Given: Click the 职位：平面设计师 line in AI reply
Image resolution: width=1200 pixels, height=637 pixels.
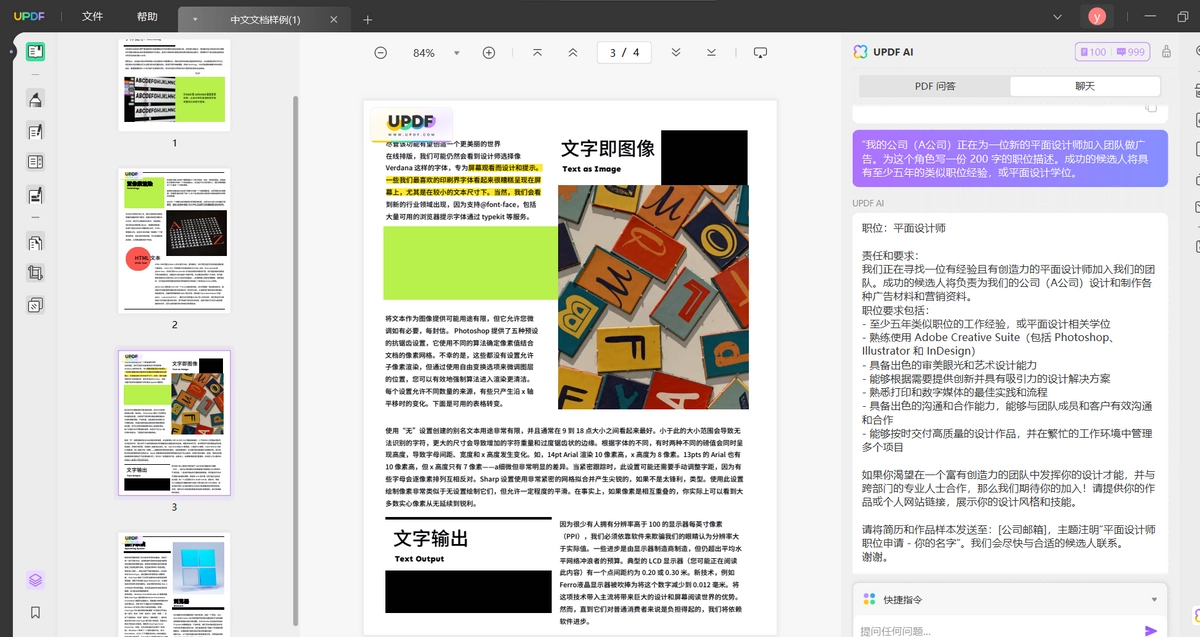Looking at the screenshot, I should (903, 228).
